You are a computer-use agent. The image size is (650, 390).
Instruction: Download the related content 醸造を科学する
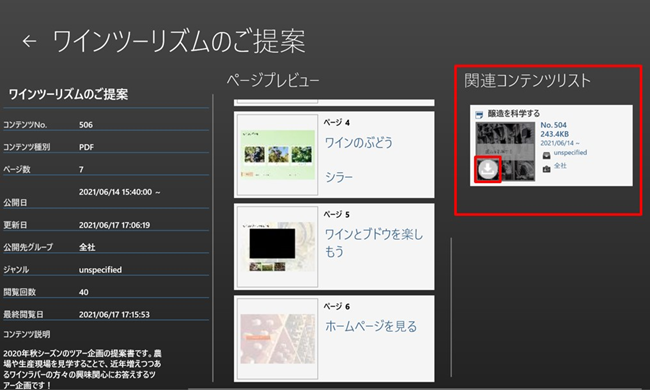point(488,169)
